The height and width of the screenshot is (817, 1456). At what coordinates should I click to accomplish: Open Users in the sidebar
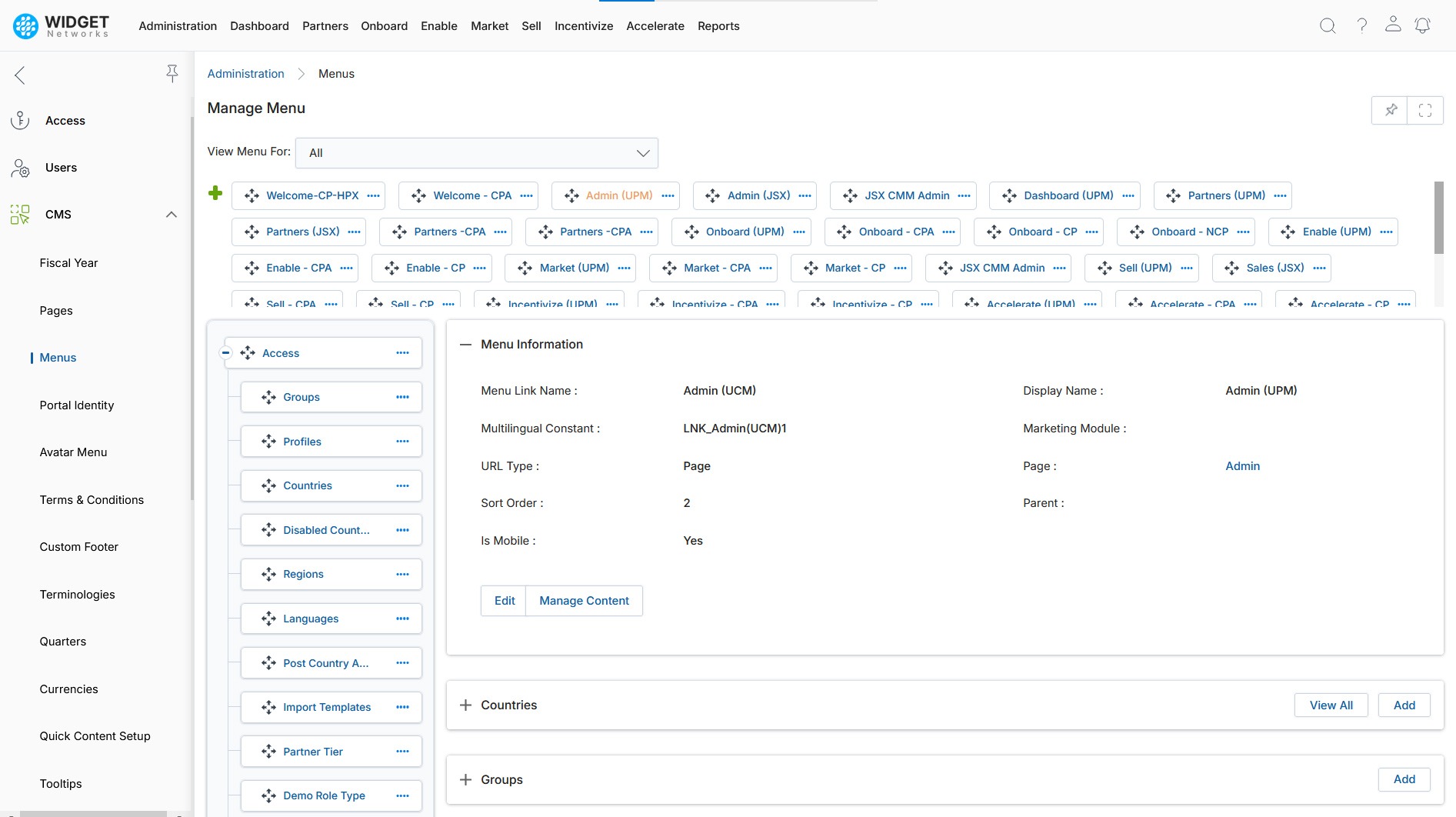coord(61,168)
